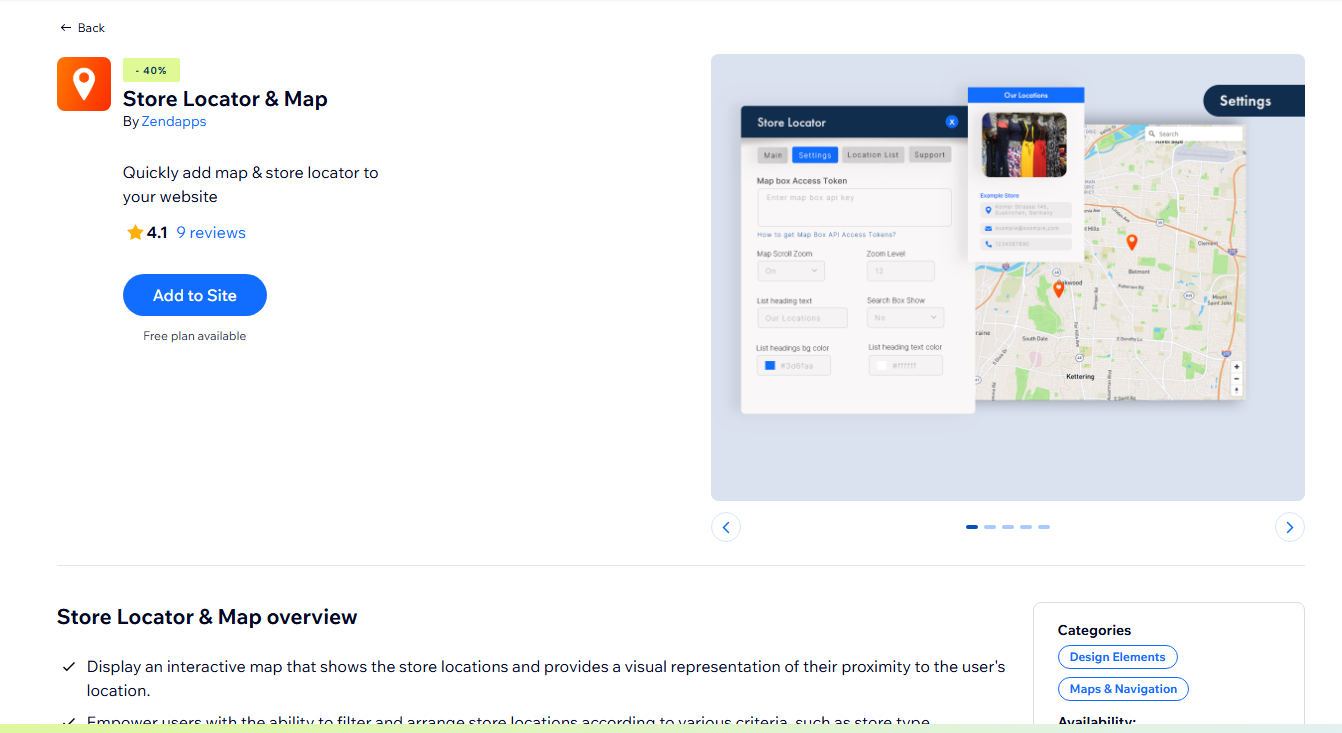This screenshot has height=733, width=1342.
Task: Open the Search Box Show dropdown
Action: click(x=905, y=317)
